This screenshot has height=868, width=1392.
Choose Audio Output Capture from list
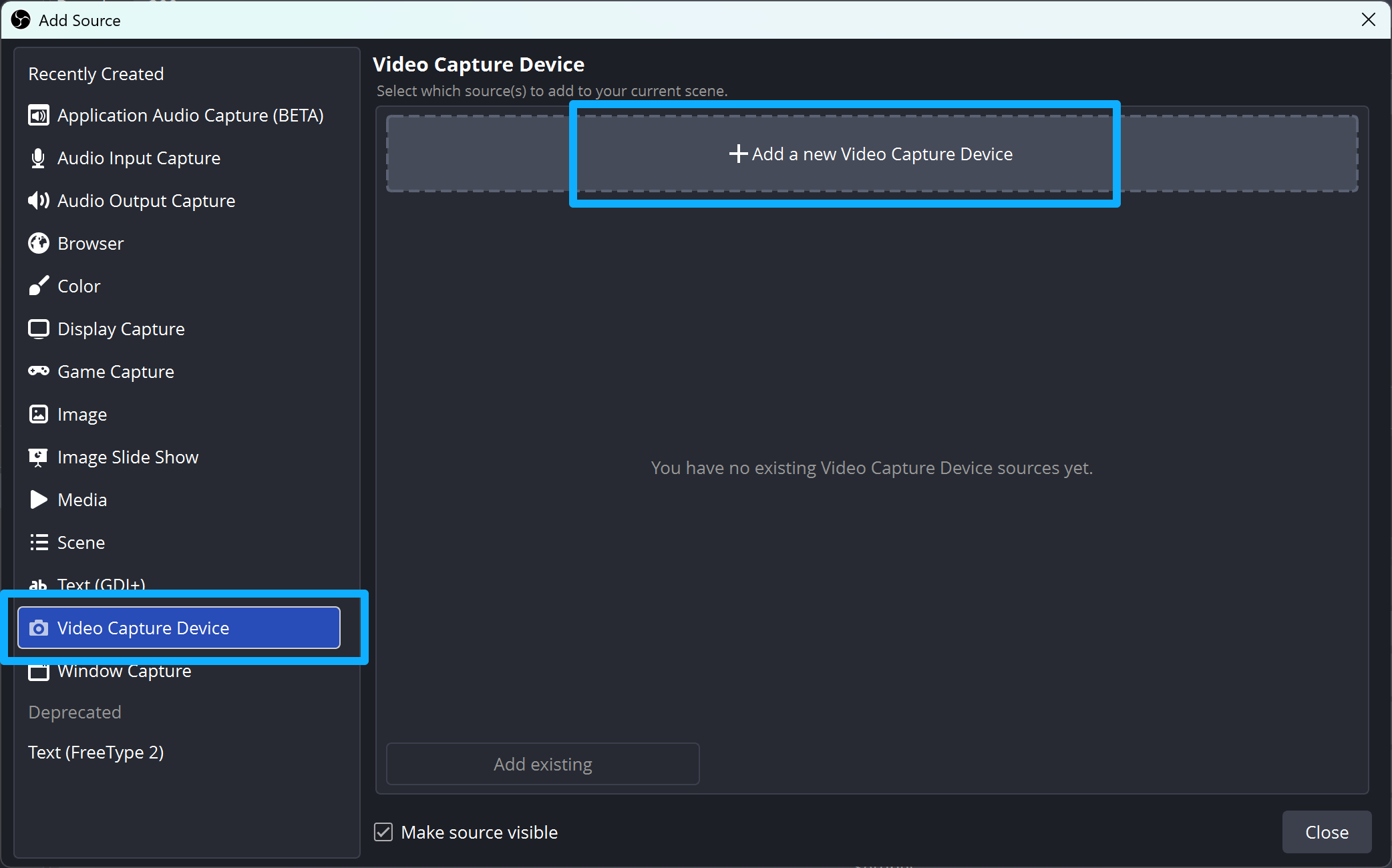point(179,201)
